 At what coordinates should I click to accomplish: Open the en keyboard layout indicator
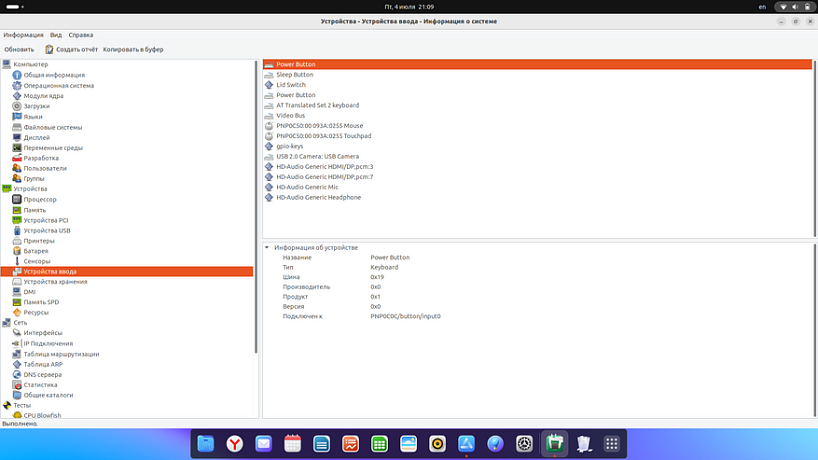pyautogui.click(x=762, y=7)
